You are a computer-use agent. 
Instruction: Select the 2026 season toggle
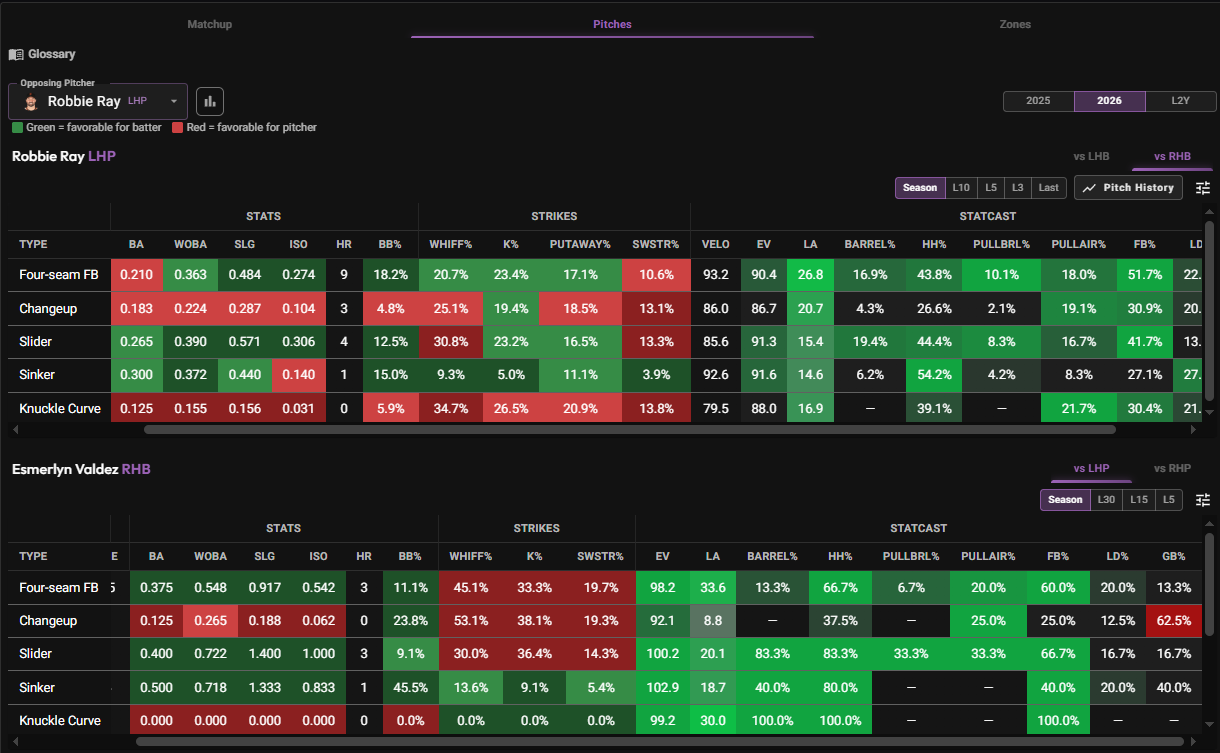1109,101
